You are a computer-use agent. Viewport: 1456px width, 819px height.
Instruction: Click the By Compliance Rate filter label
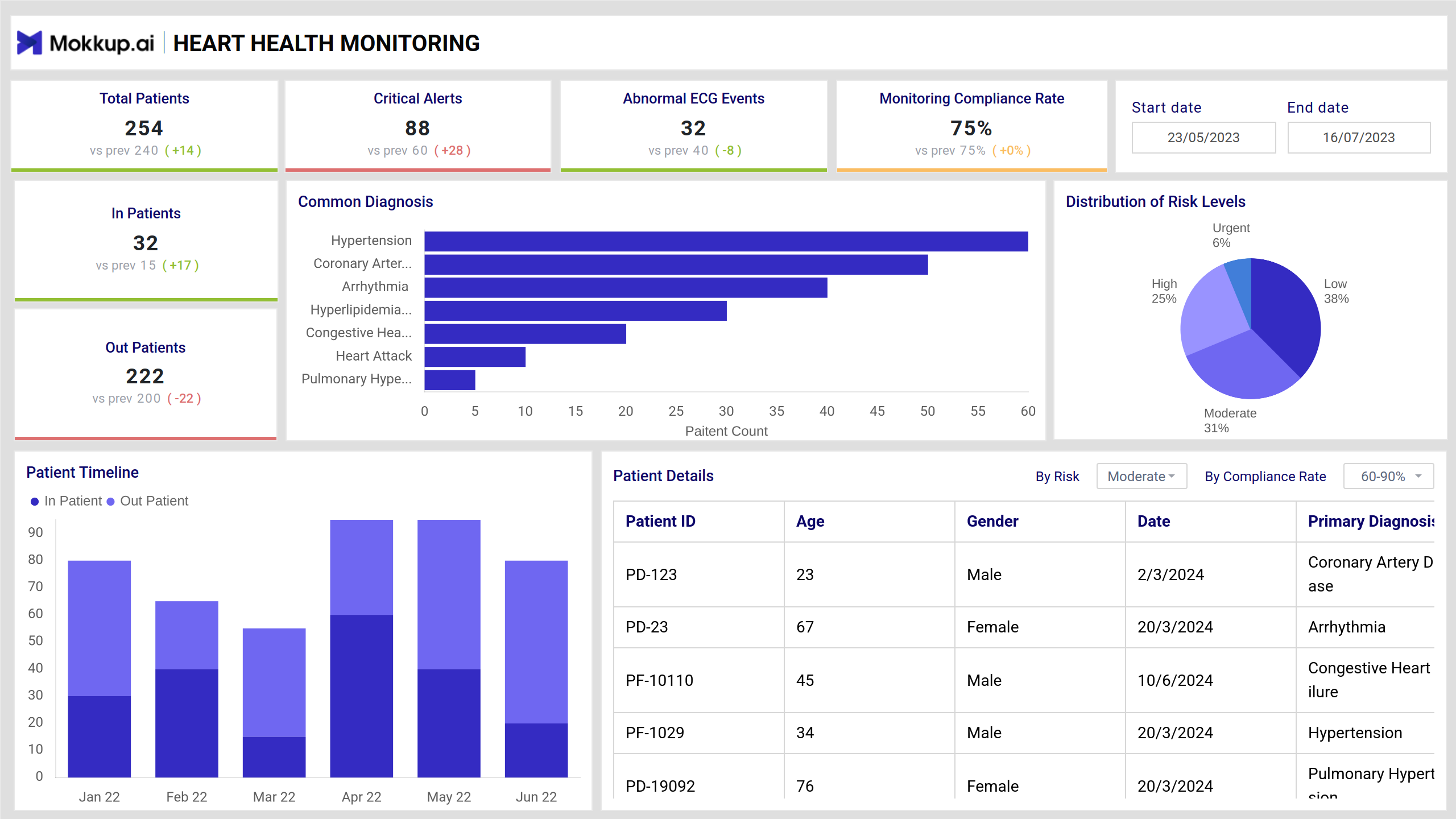1265,477
